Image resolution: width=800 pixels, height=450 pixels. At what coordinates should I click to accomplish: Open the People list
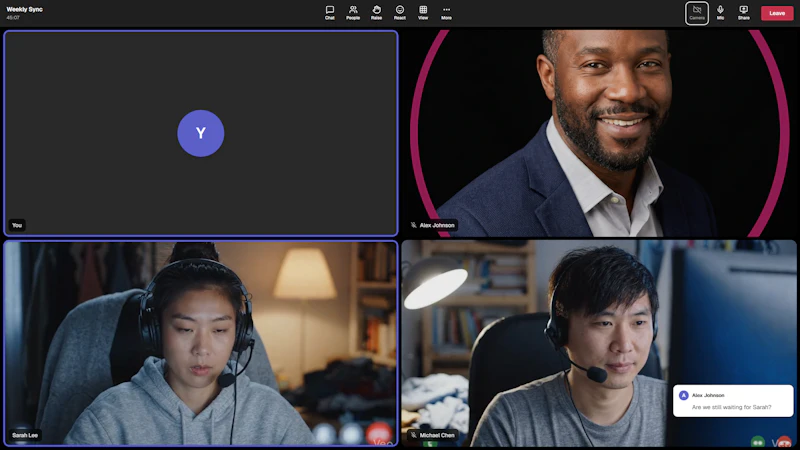coord(353,13)
